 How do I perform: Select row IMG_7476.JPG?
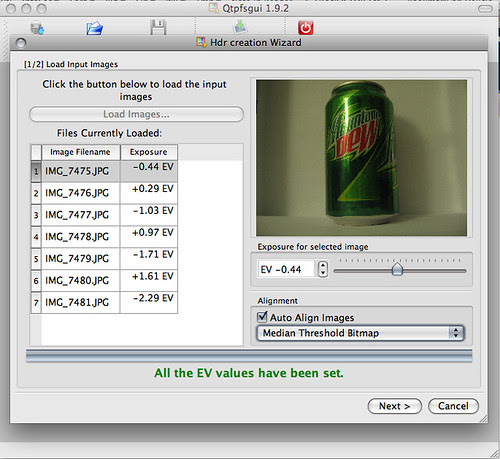[80, 193]
